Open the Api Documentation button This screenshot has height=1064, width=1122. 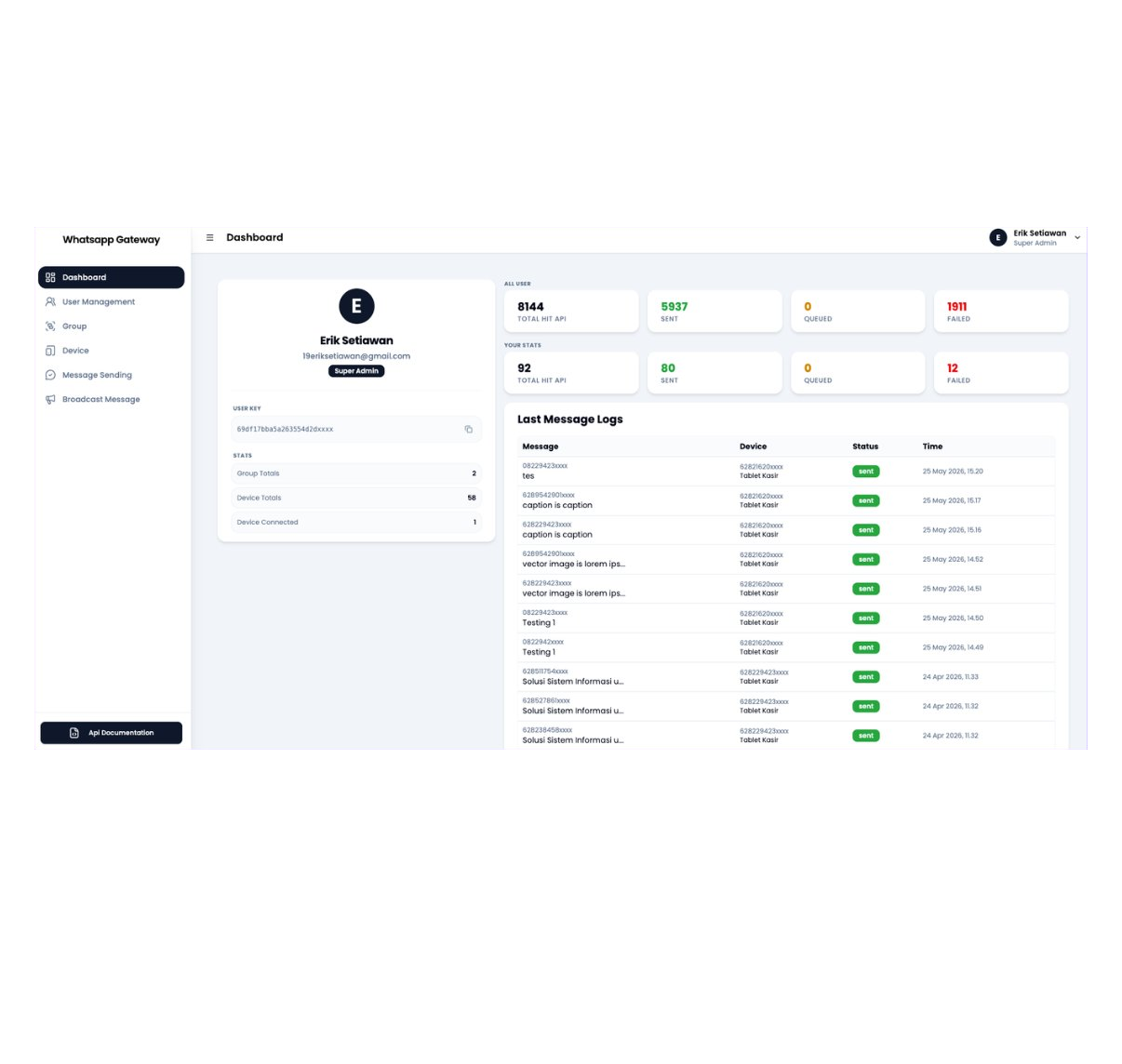point(111,733)
